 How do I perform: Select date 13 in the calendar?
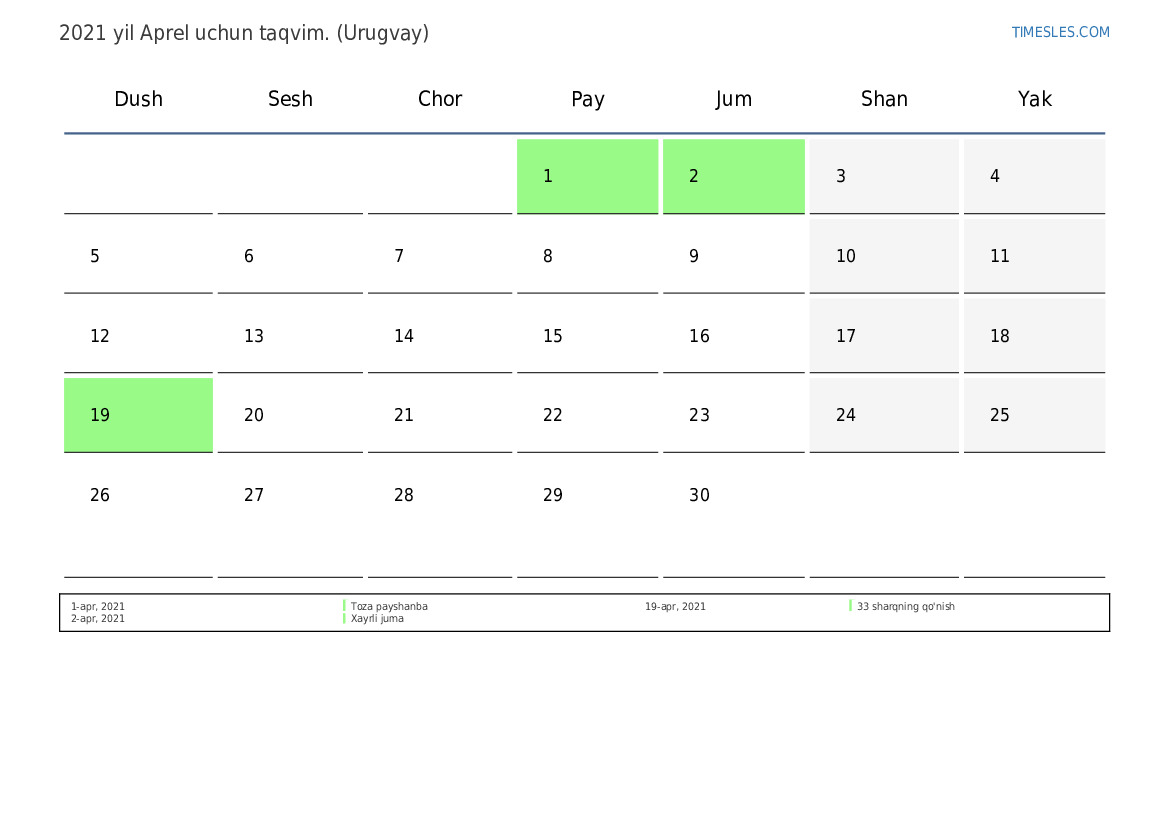pos(290,336)
